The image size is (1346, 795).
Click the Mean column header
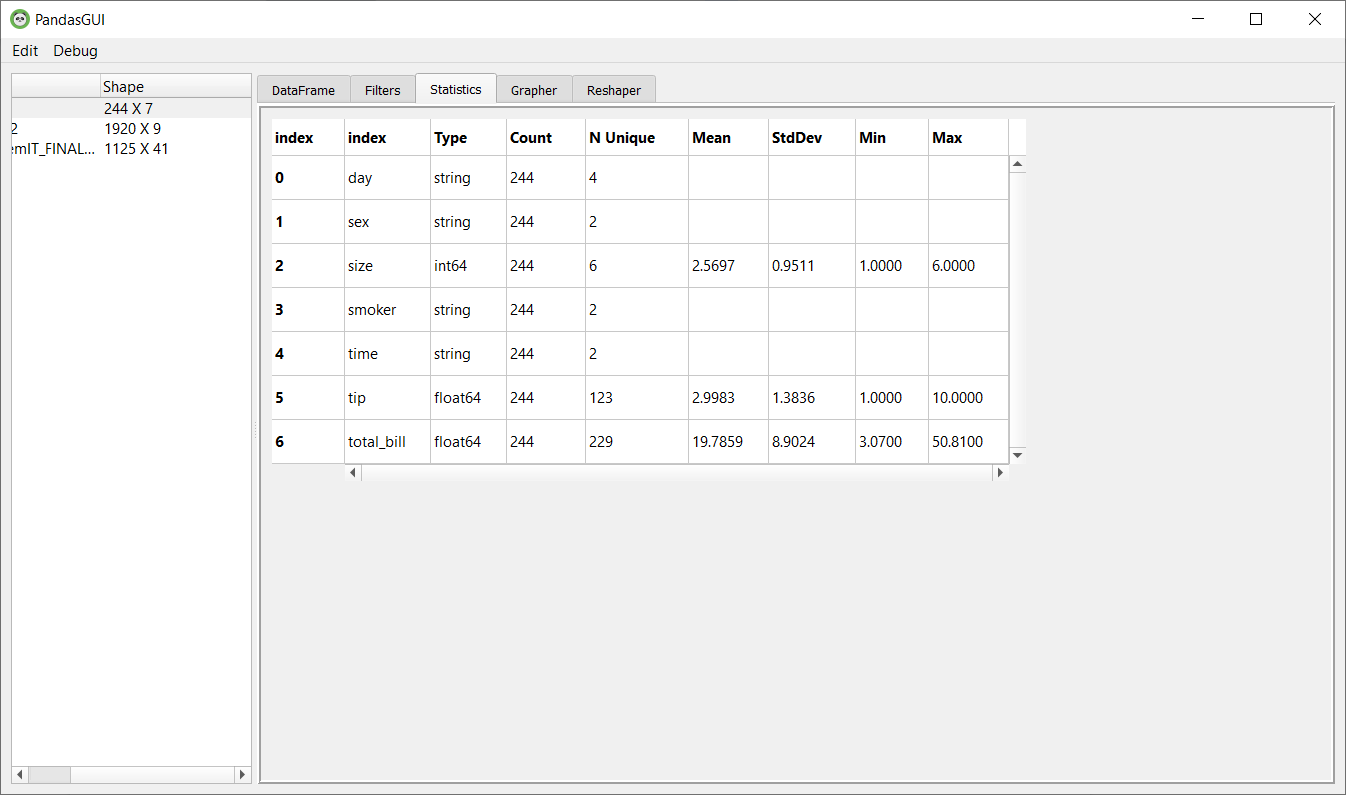coord(711,137)
